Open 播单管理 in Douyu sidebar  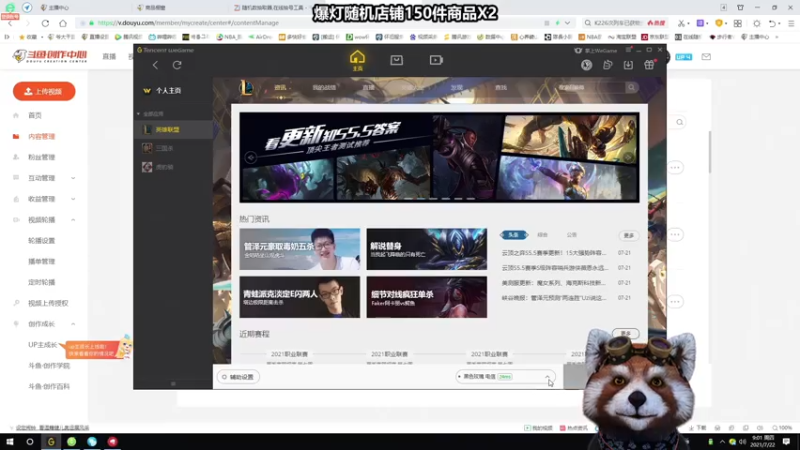41,261
